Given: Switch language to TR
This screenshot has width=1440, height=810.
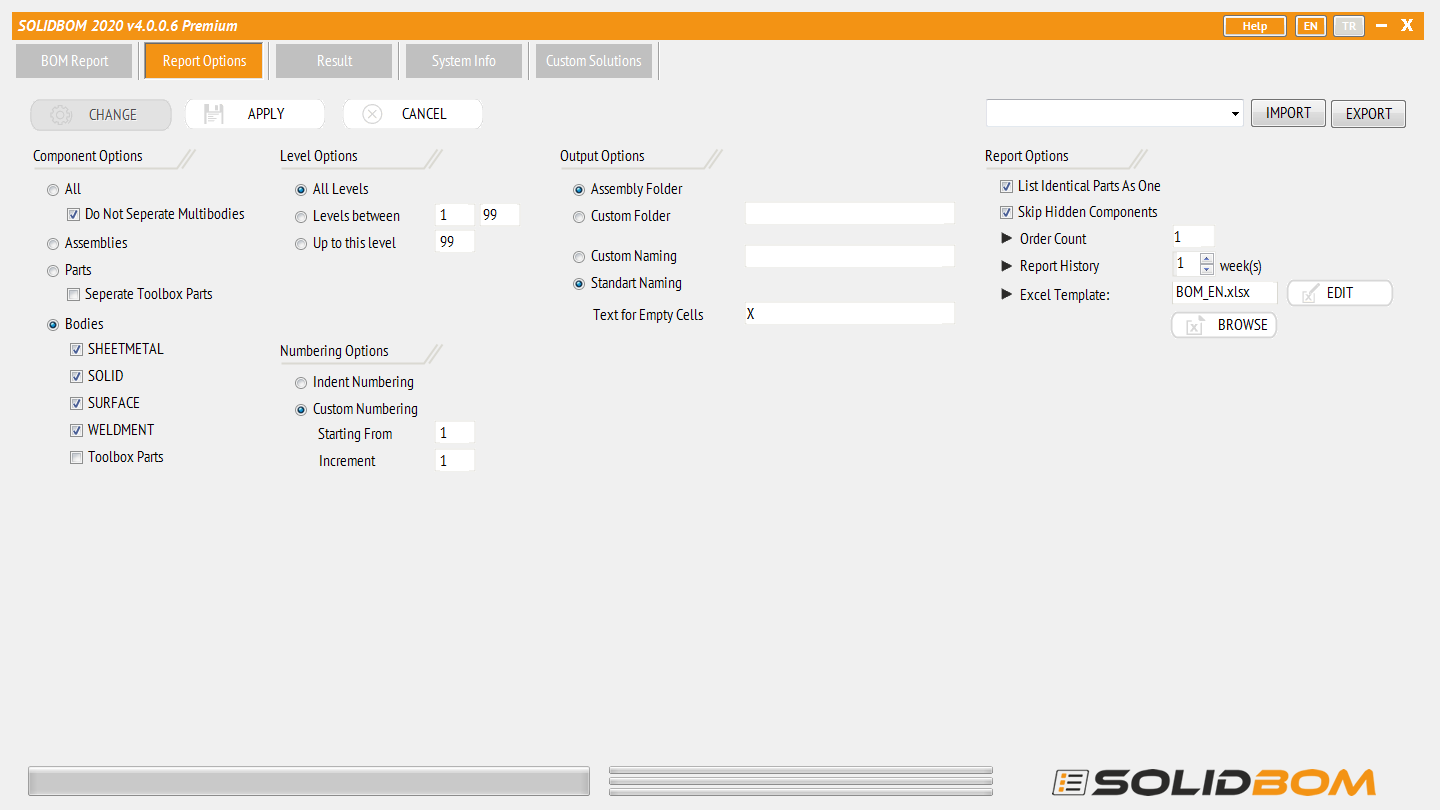Looking at the screenshot, I should [1349, 26].
